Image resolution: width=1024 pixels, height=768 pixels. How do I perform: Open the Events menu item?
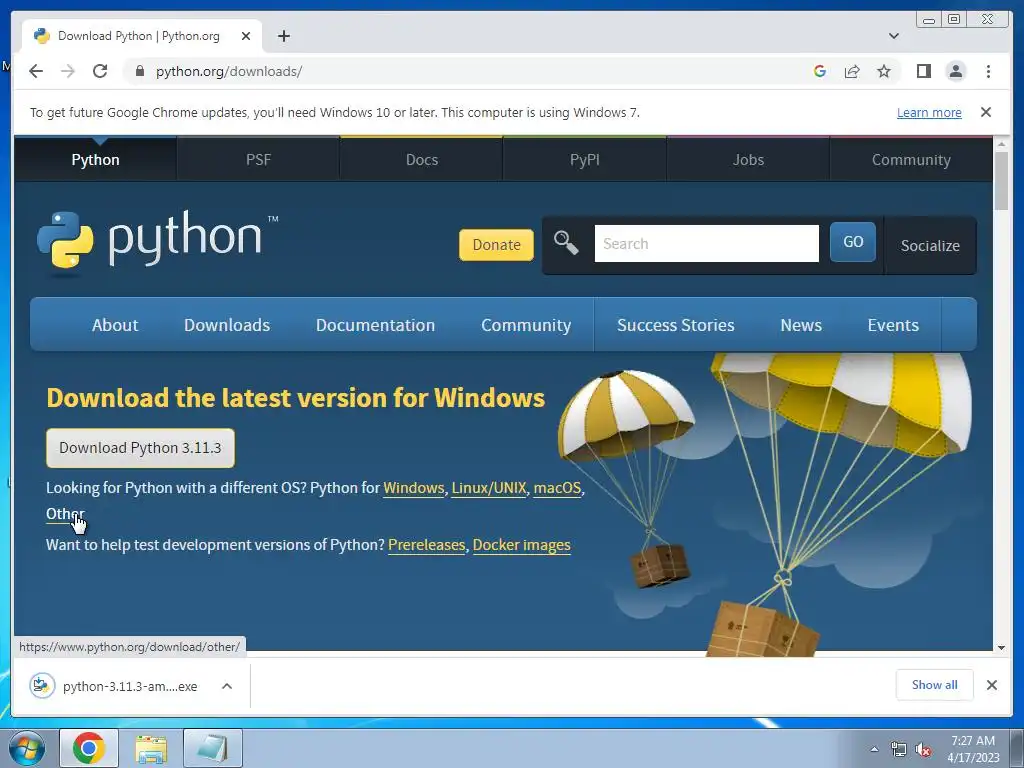(x=893, y=325)
